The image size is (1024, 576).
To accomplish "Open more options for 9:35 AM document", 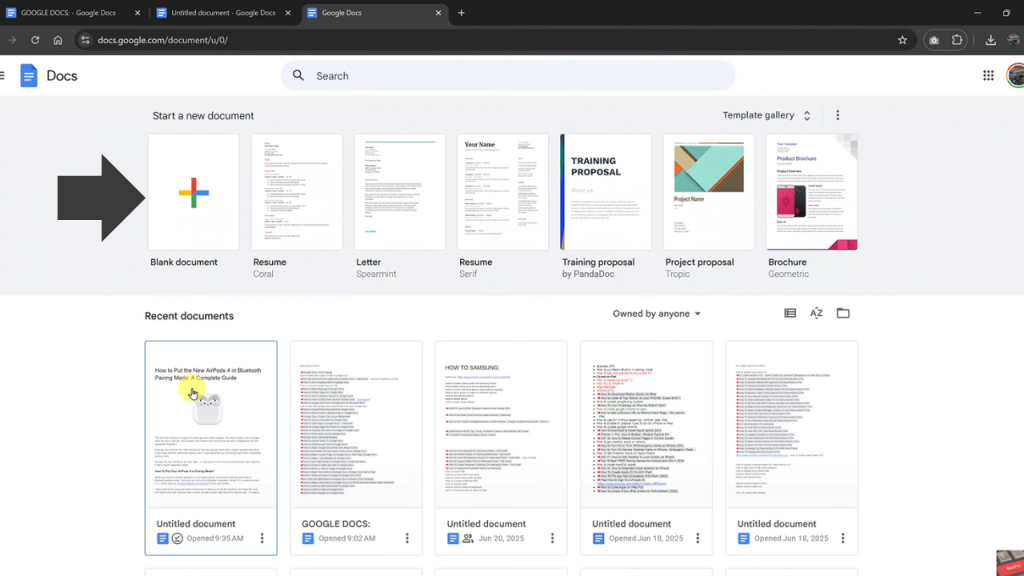I will (x=262, y=538).
